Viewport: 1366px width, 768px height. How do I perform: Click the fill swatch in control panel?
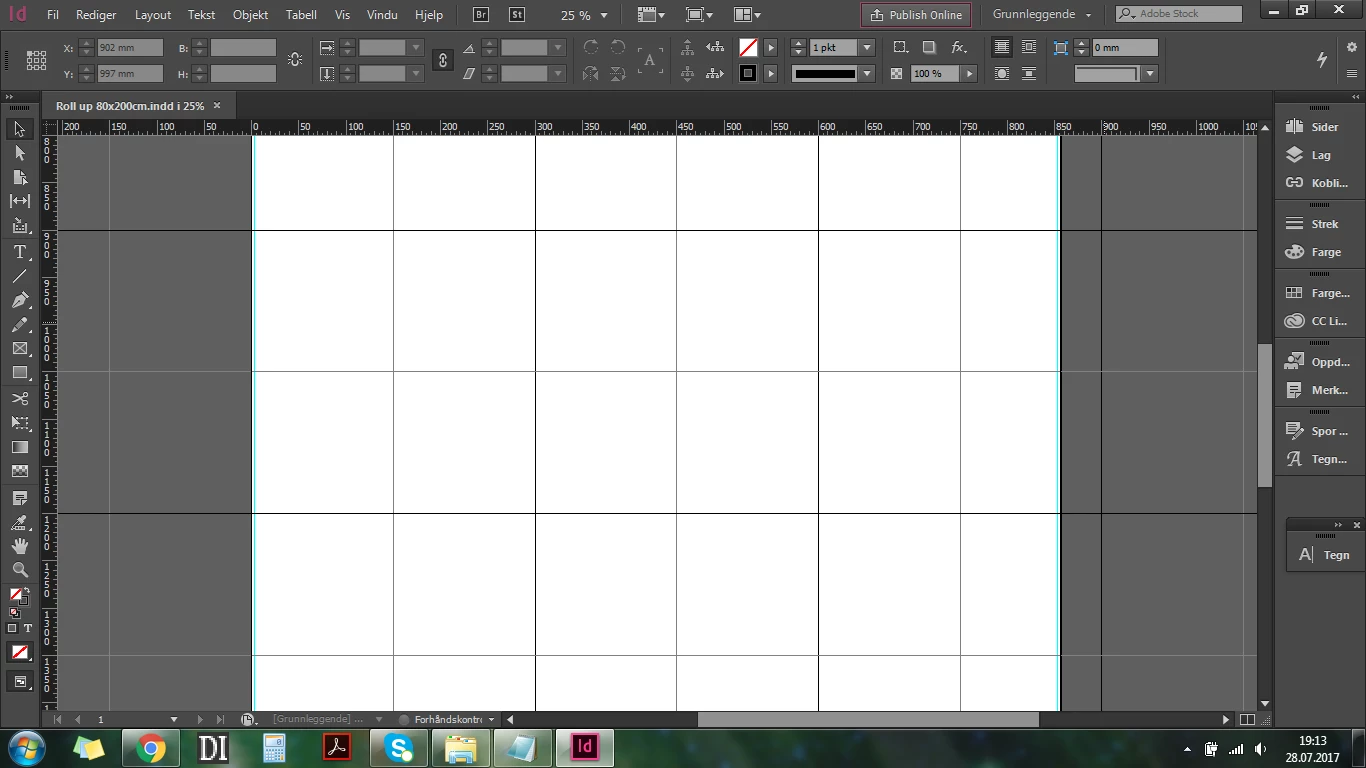pos(747,48)
